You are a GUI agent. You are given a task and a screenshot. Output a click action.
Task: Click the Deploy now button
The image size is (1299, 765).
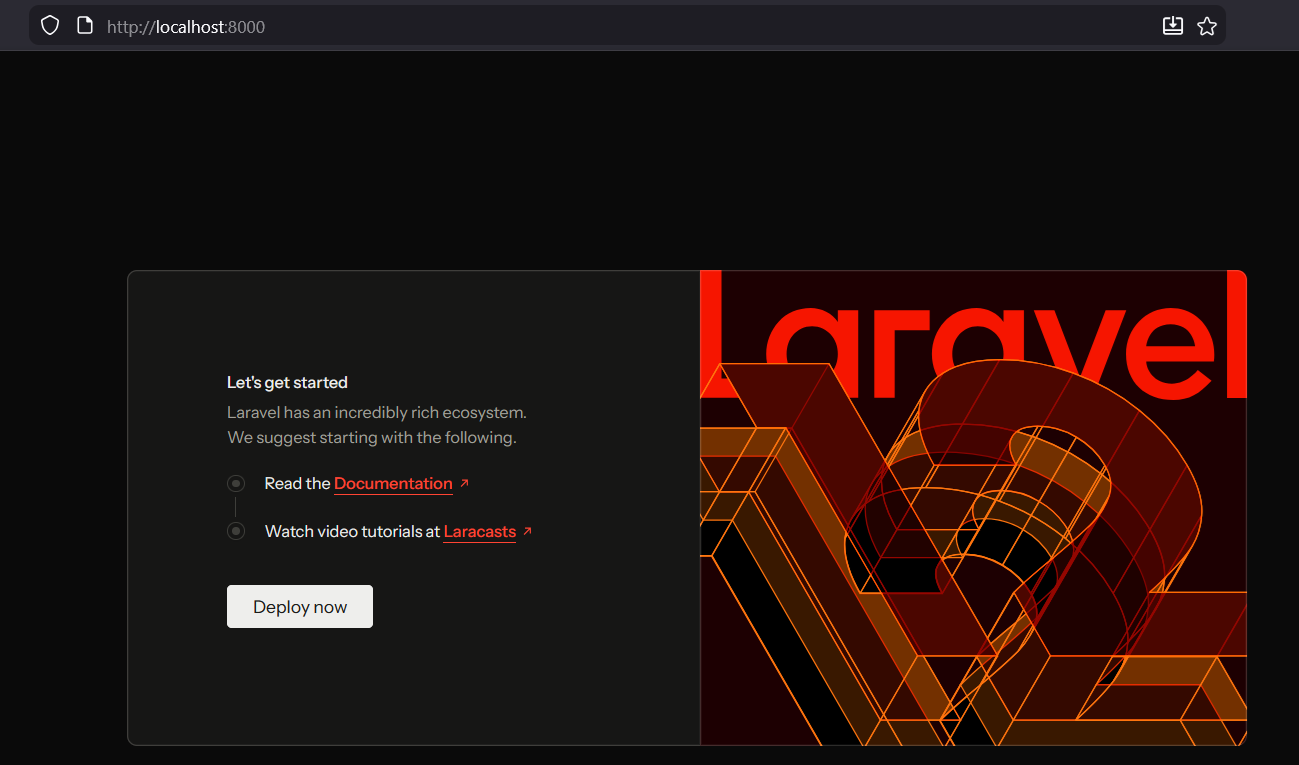300,607
